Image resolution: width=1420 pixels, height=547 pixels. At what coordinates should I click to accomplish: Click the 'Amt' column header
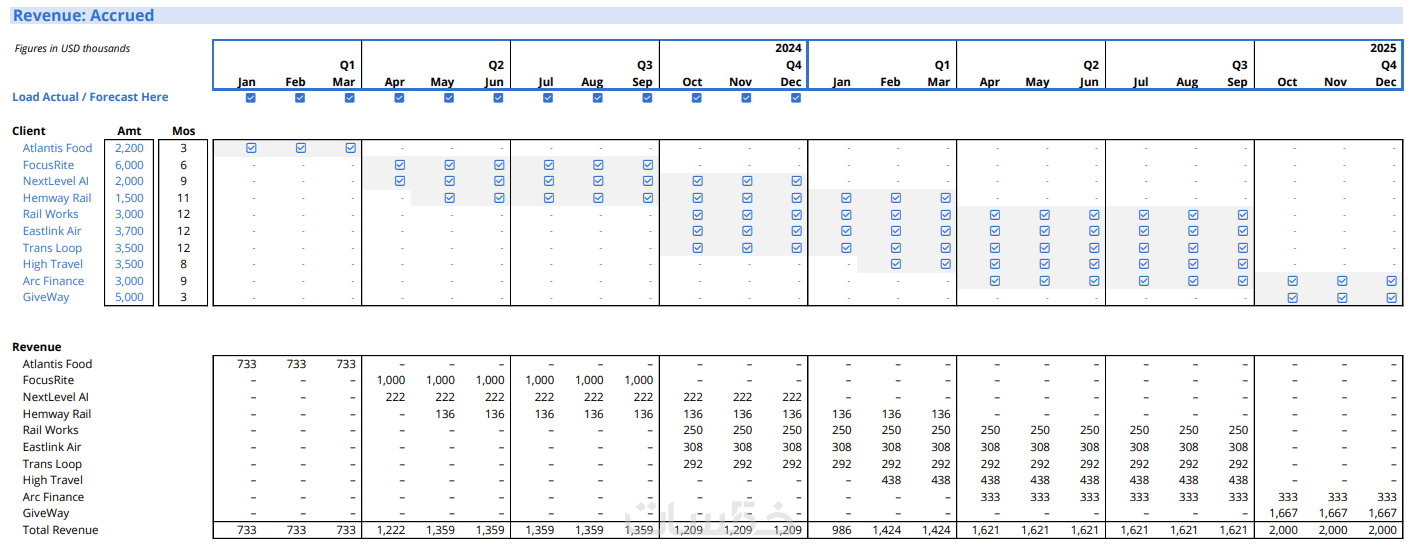point(129,131)
